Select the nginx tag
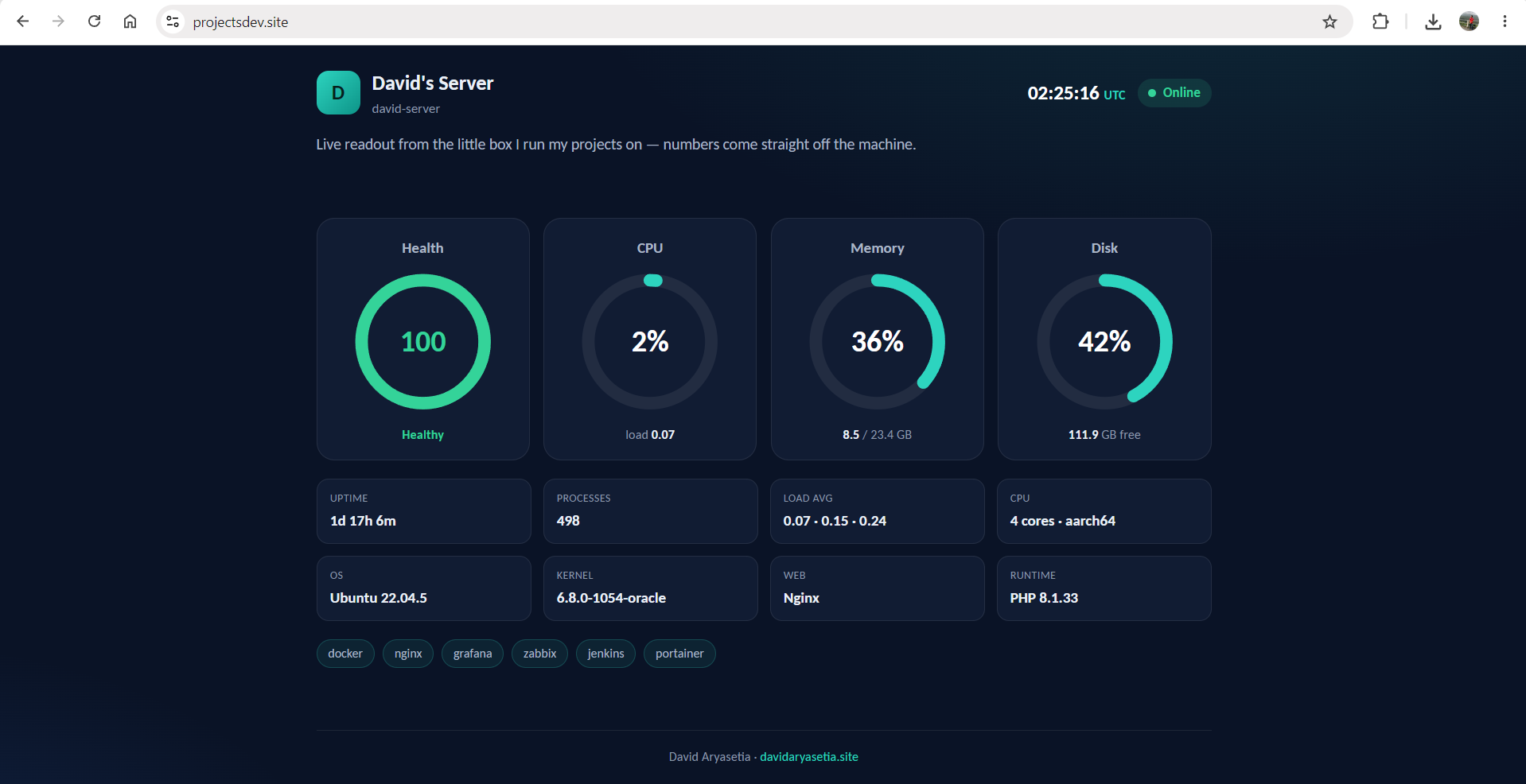This screenshot has height=784, width=1526. [408, 654]
